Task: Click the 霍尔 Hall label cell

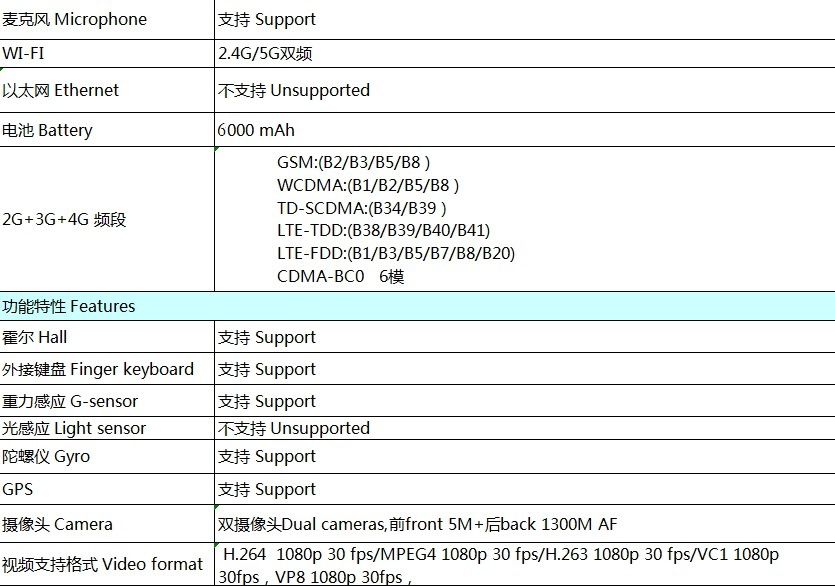Action: (35, 337)
